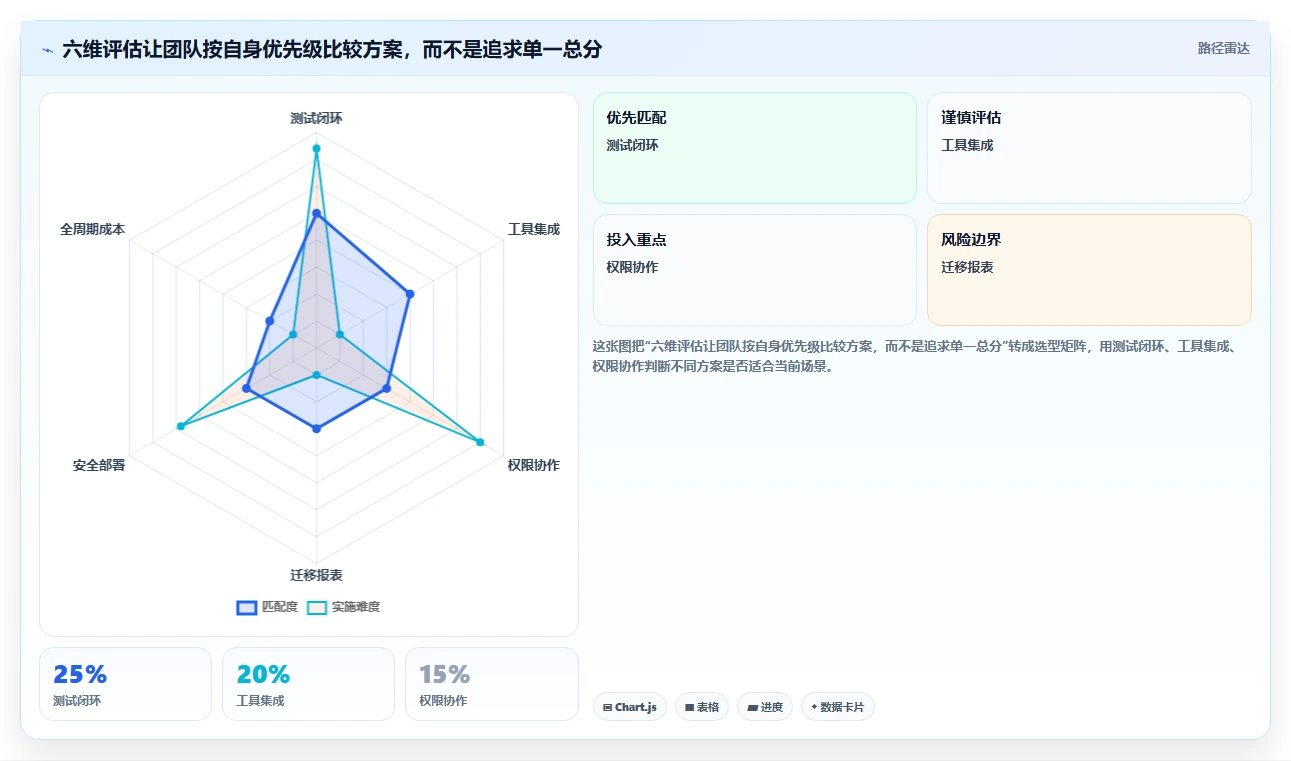Click the 15% 权限协作 stat card

click(x=492, y=684)
